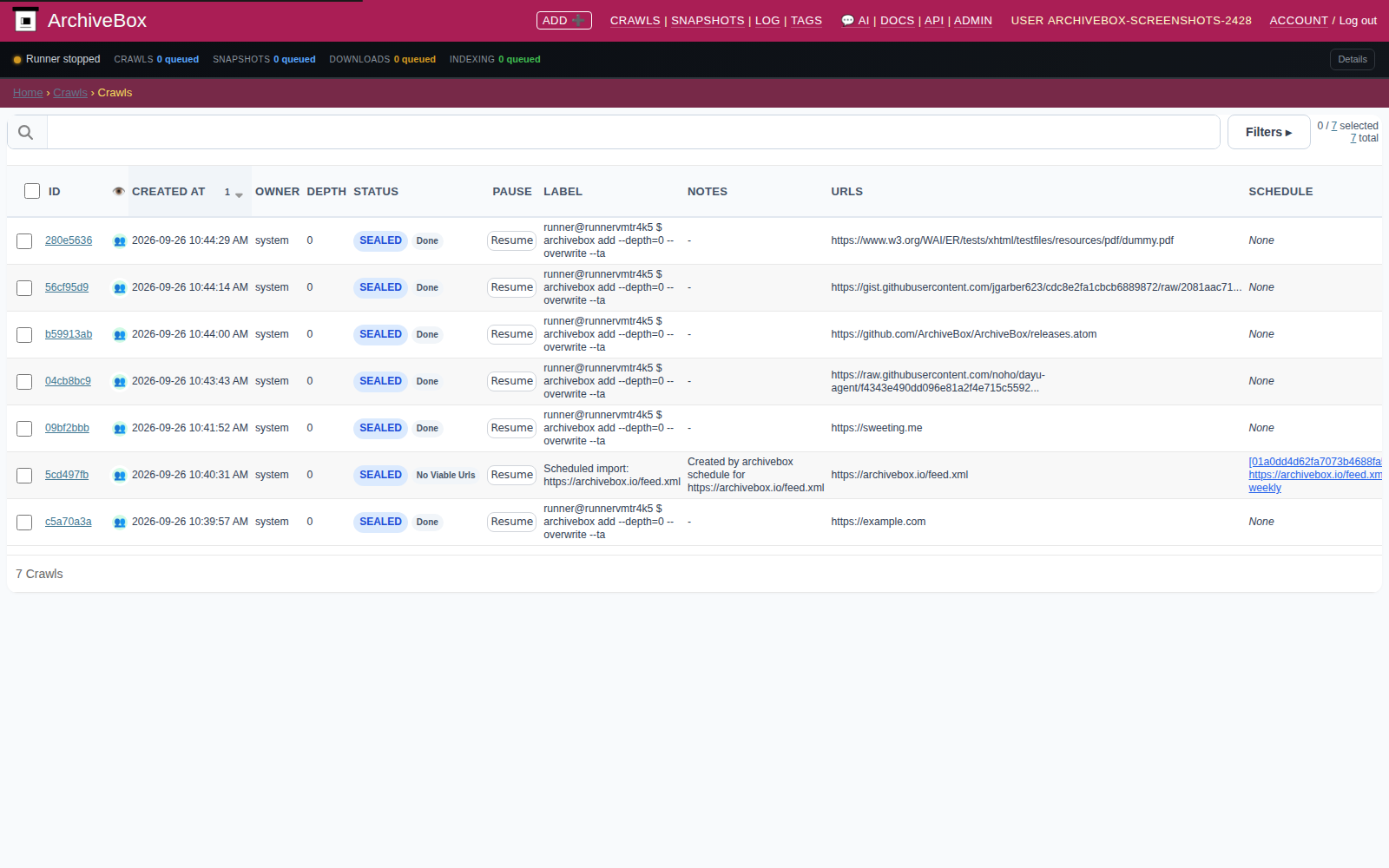Click Log out
1389x868 pixels.
point(1358,20)
